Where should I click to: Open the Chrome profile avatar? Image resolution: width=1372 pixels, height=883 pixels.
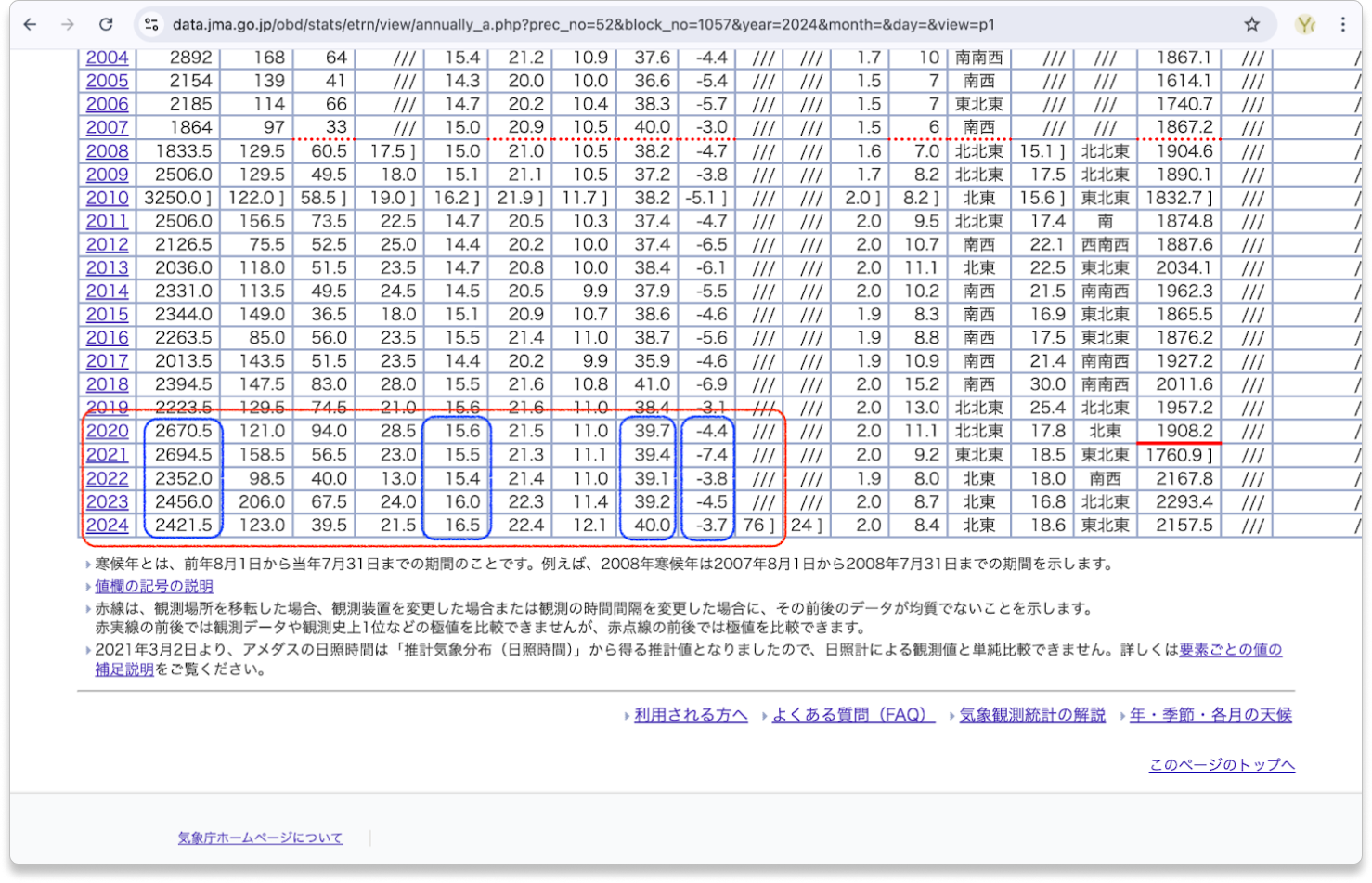(x=1306, y=25)
